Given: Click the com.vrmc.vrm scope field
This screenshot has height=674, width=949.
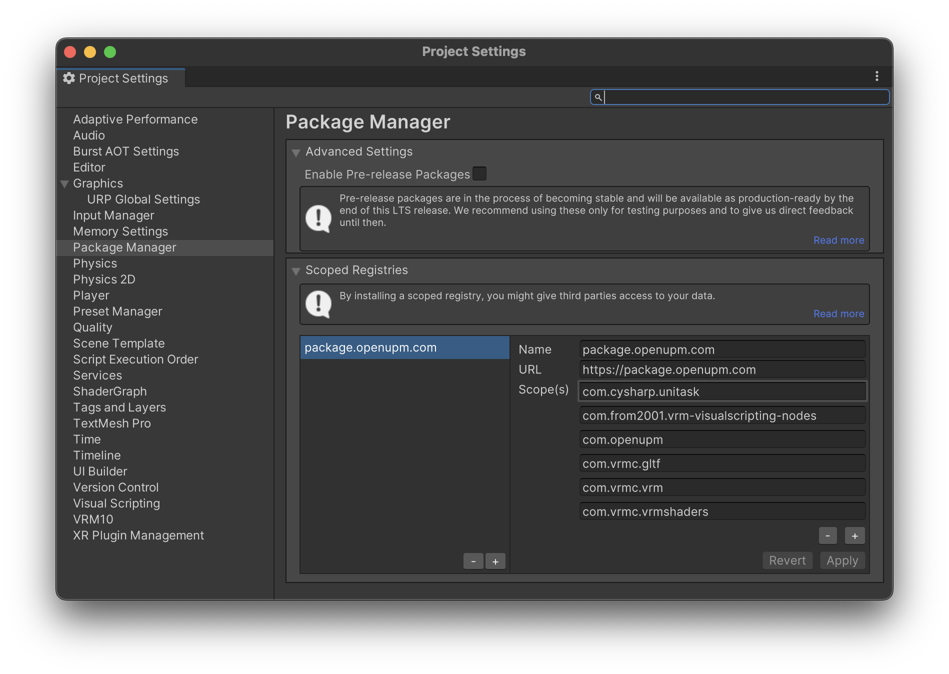Looking at the screenshot, I should click(723, 488).
